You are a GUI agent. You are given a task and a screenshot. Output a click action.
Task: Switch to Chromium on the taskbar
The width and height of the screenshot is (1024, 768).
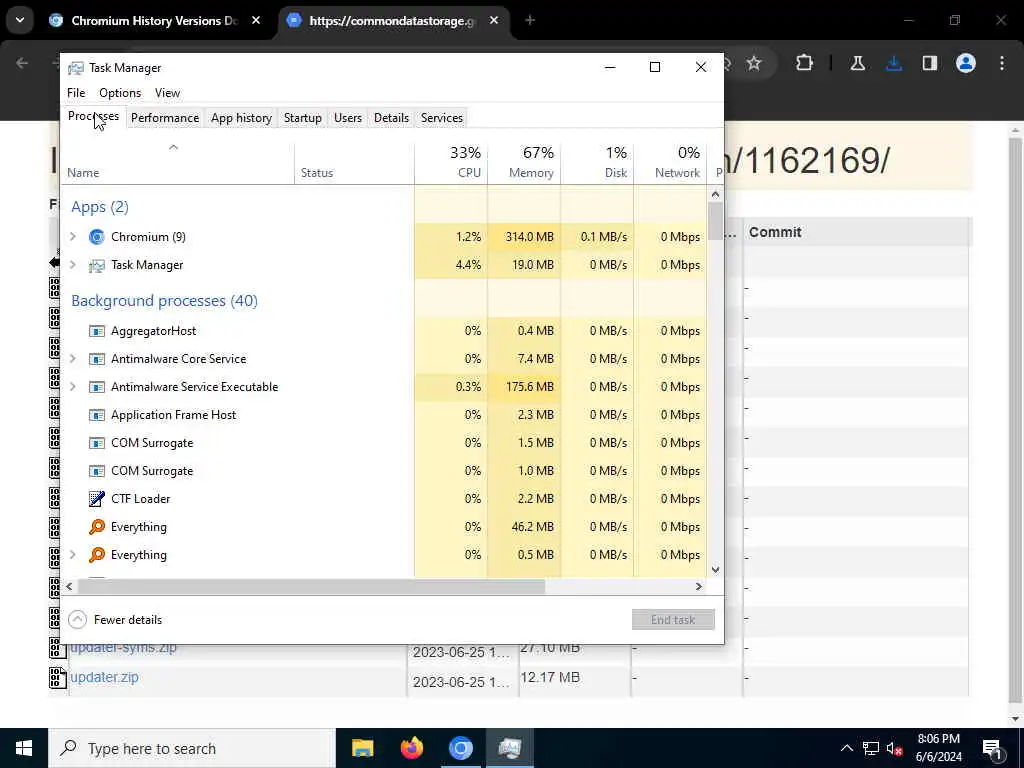coord(460,748)
